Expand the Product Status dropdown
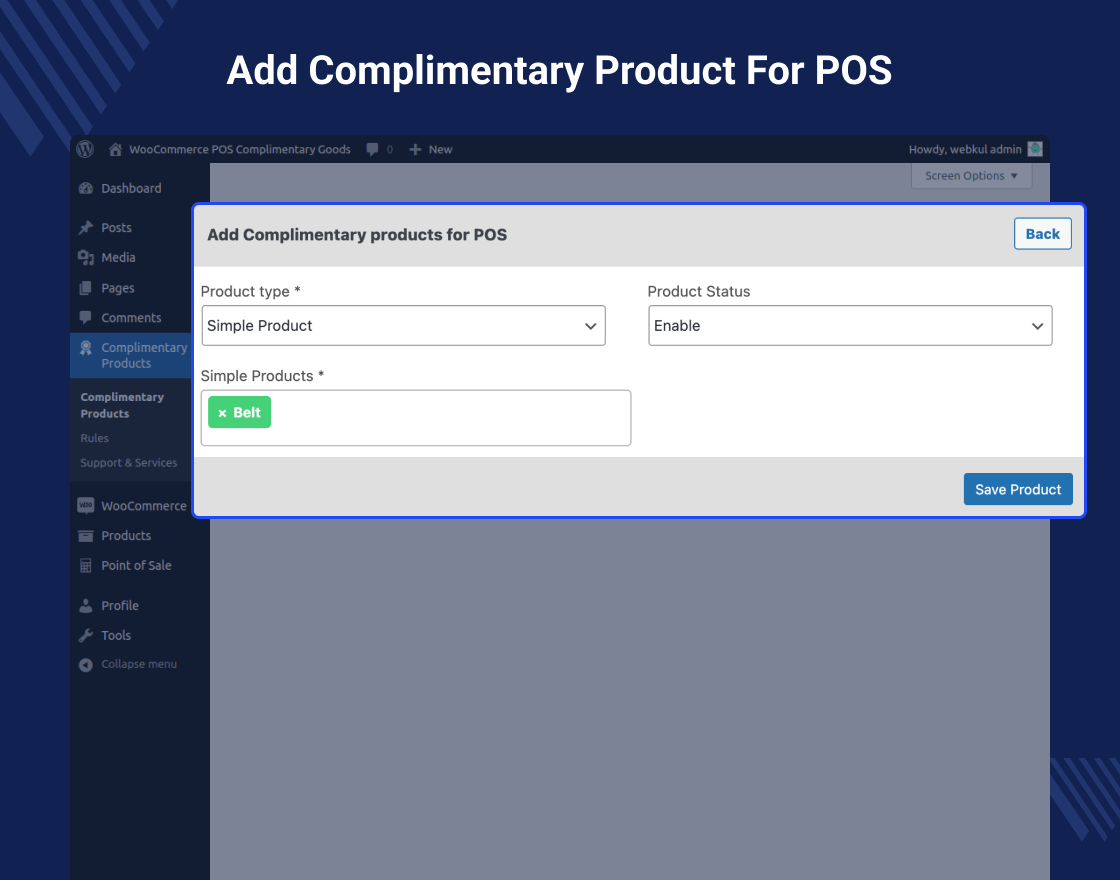This screenshot has width=1120, height=880. (x=850, y=325)
